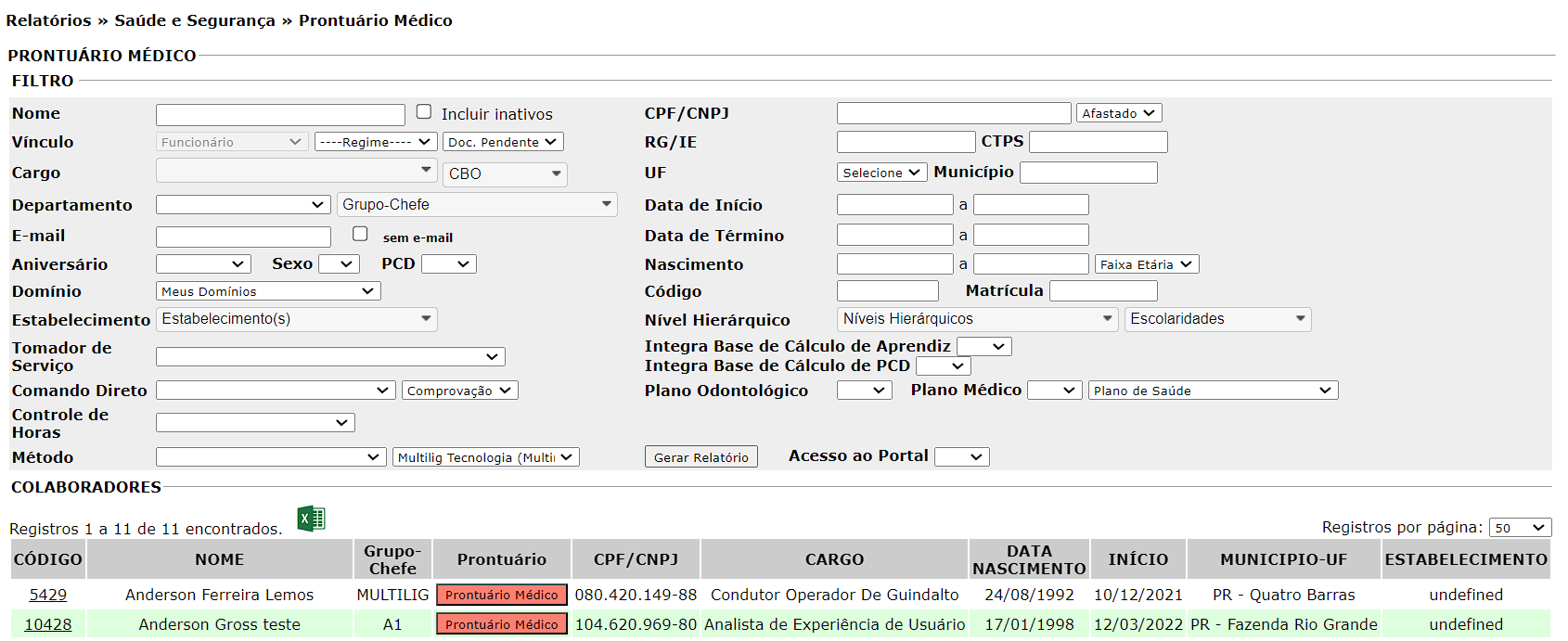
Task: Open employee code 10428 link
Action: coord(48,624)
